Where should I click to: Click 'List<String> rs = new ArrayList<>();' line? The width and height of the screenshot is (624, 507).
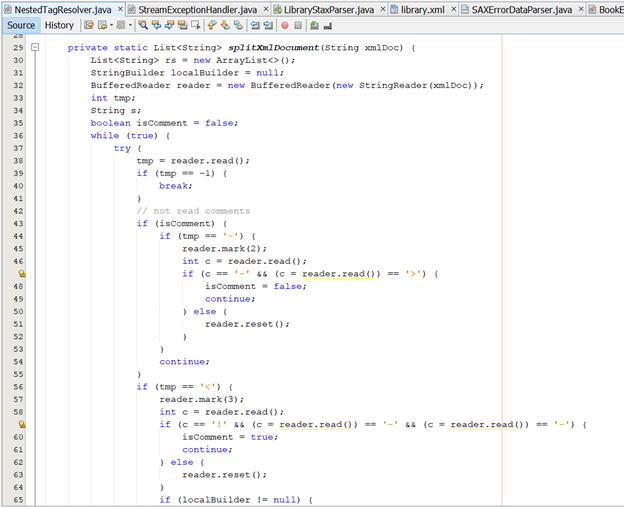point(193,60)
